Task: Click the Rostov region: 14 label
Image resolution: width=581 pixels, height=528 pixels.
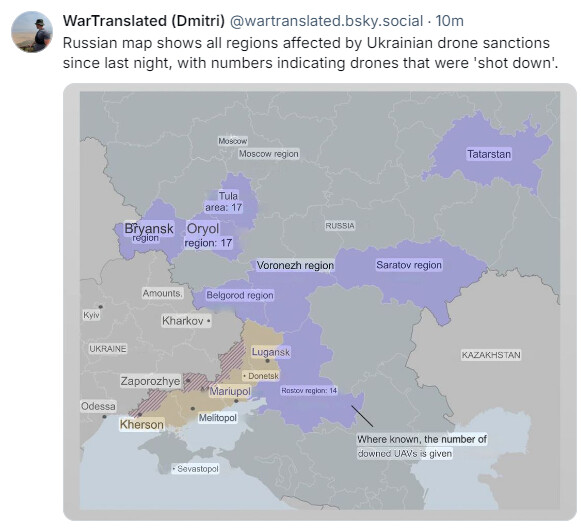Action: 309,390
